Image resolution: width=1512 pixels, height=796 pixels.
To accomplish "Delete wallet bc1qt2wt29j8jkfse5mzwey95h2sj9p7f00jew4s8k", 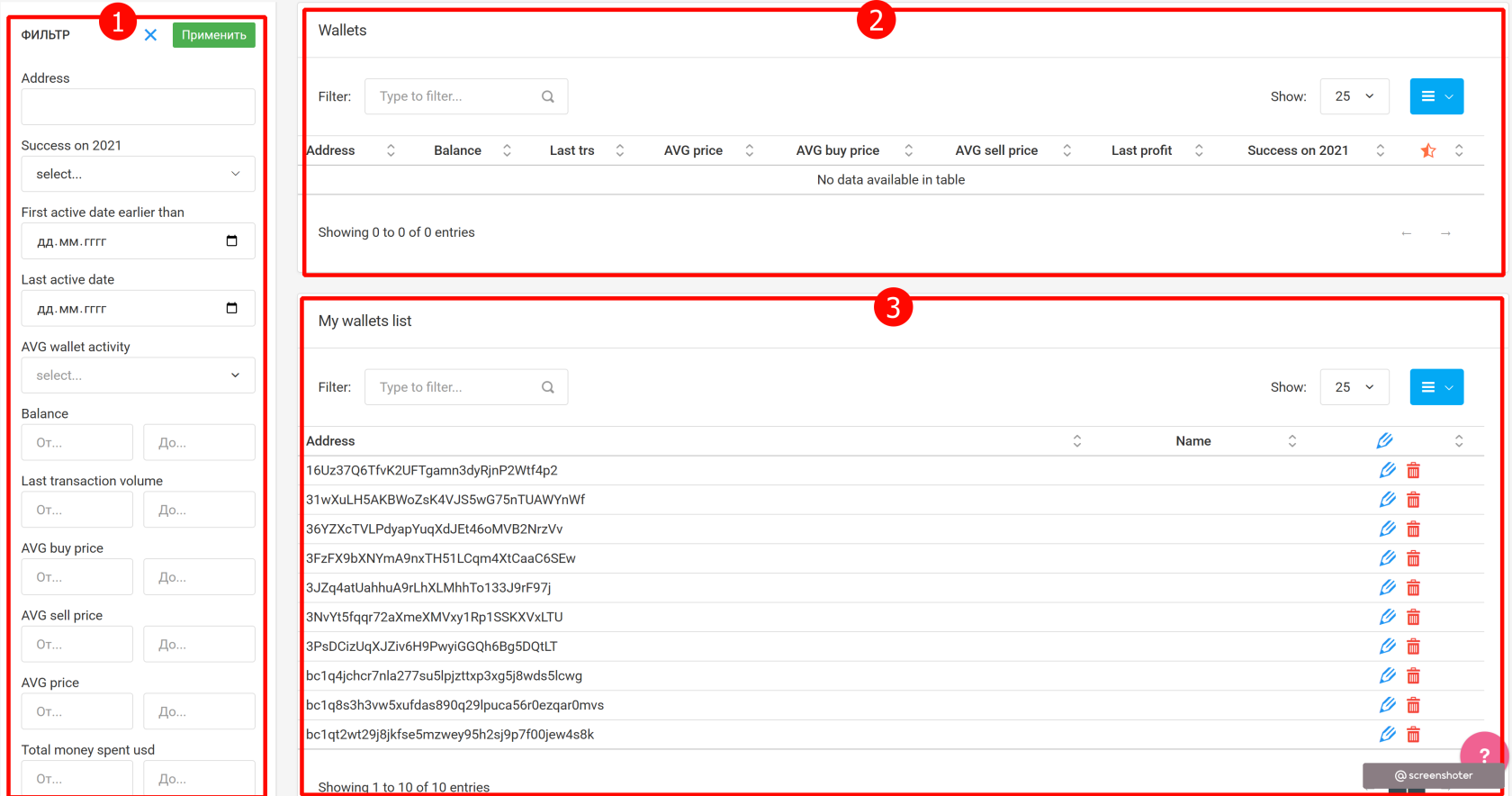I will (1413, 735).
